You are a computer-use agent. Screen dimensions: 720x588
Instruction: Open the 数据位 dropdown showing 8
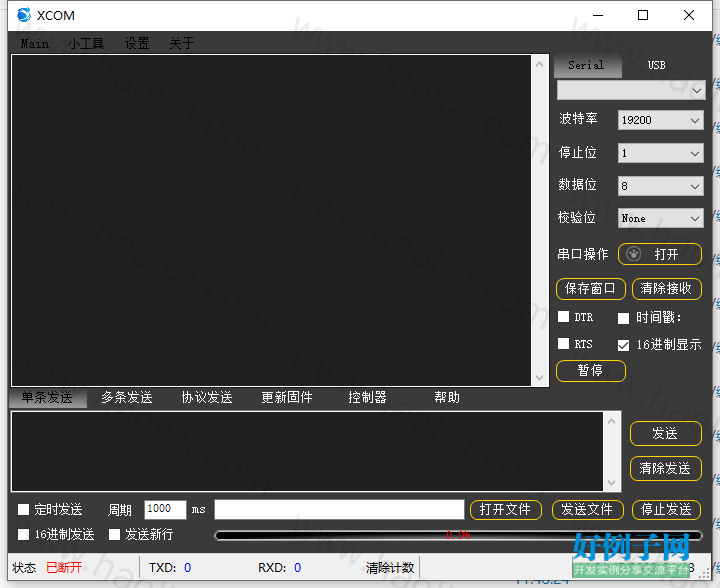coord(660,186)
